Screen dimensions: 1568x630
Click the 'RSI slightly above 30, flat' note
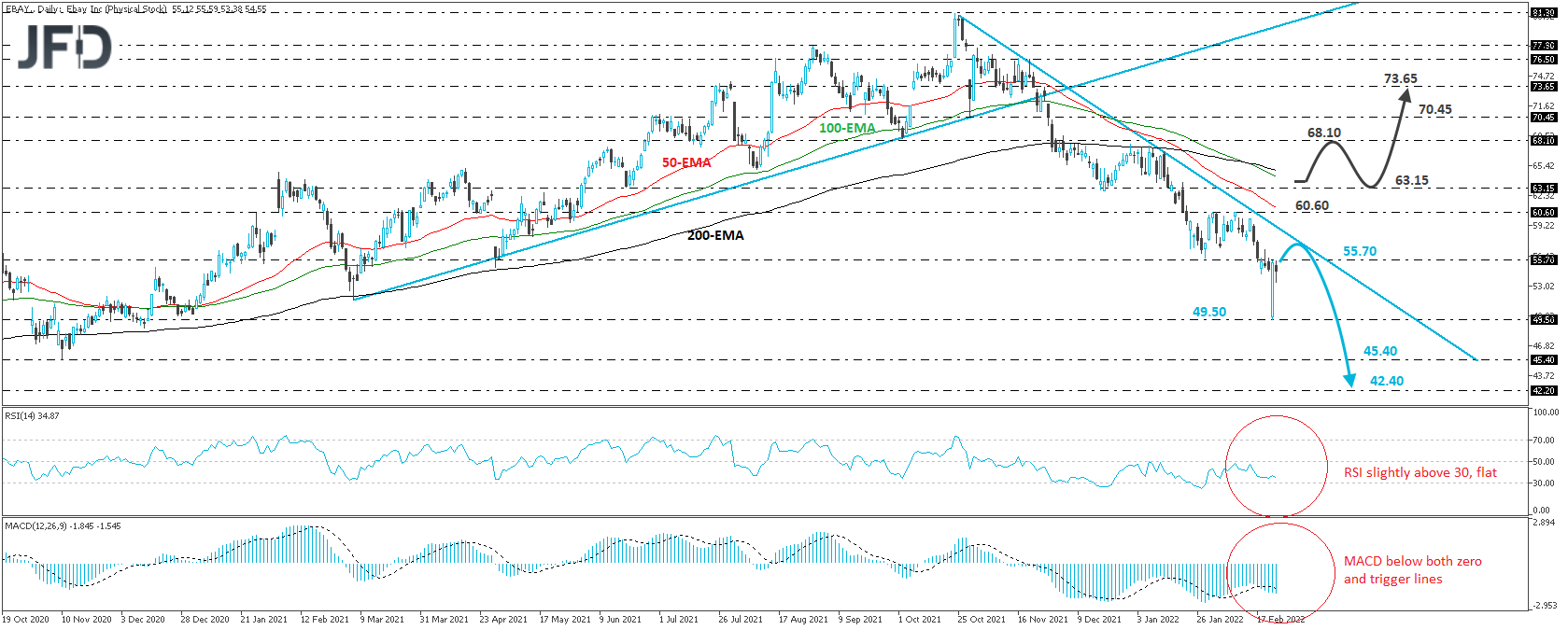(1420, 472)
